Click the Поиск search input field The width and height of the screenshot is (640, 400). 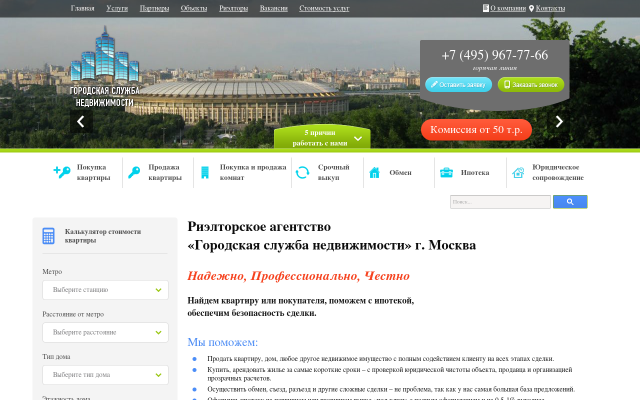[500, 202]
